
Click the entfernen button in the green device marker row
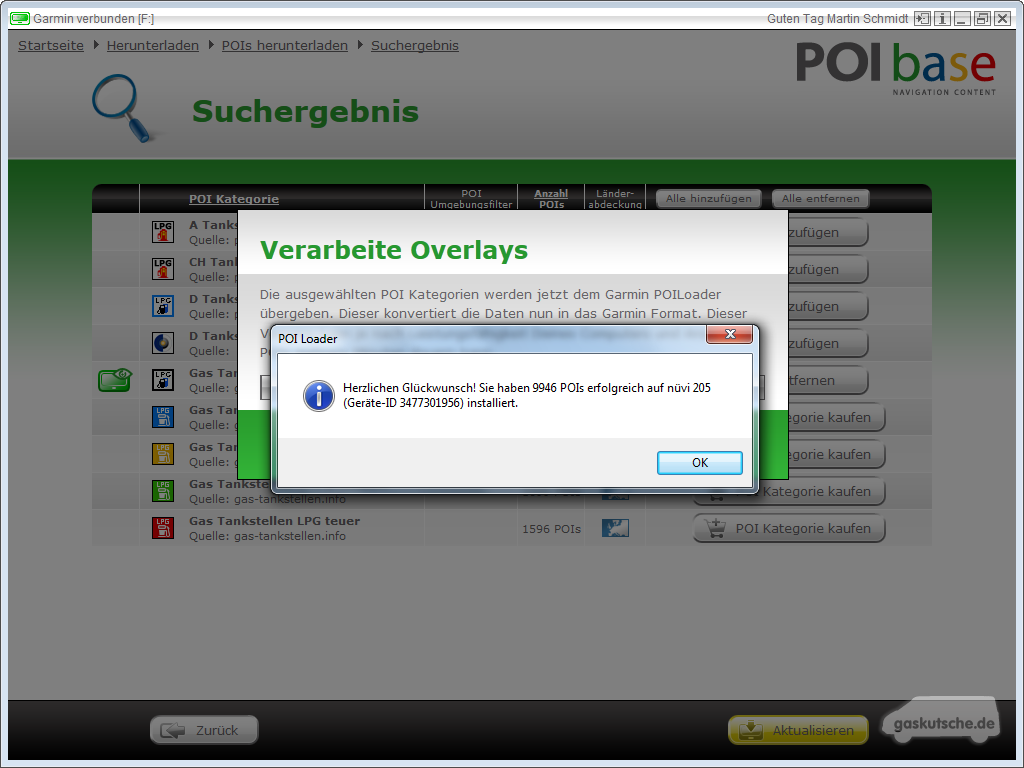click(827, 380)
